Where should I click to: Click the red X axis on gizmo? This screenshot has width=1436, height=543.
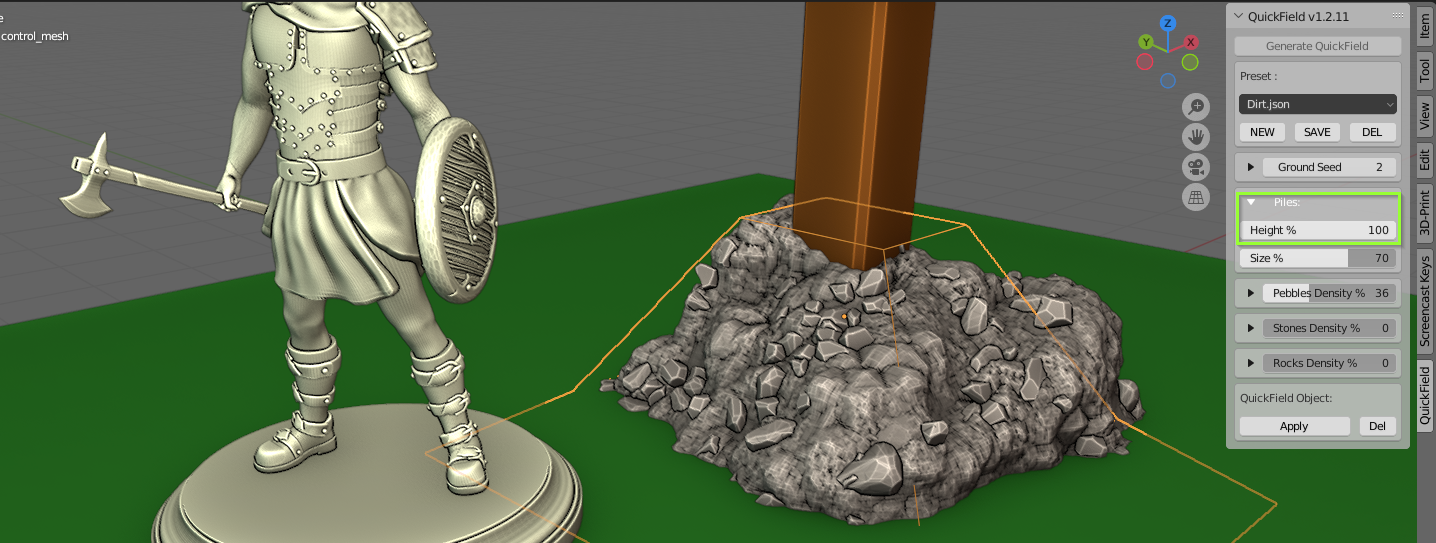point(1191,43)
